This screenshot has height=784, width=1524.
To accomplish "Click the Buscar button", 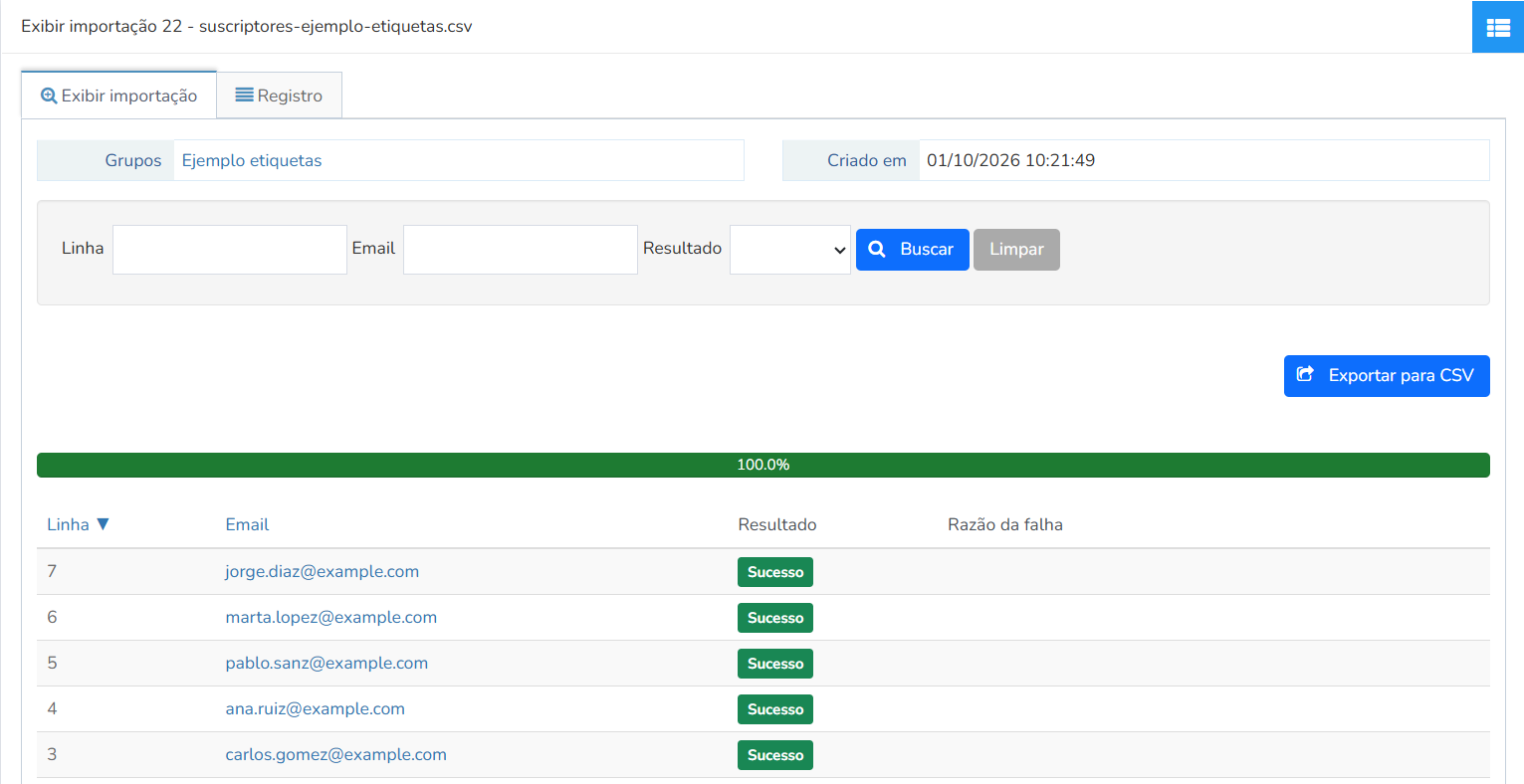I will (912, 249).
